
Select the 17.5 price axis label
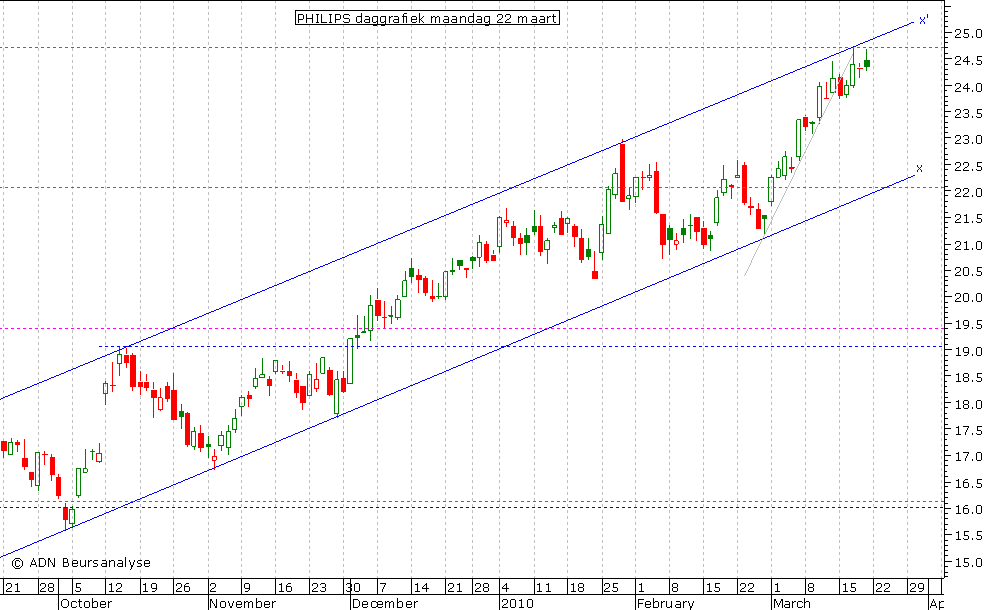tap(968, 430)
